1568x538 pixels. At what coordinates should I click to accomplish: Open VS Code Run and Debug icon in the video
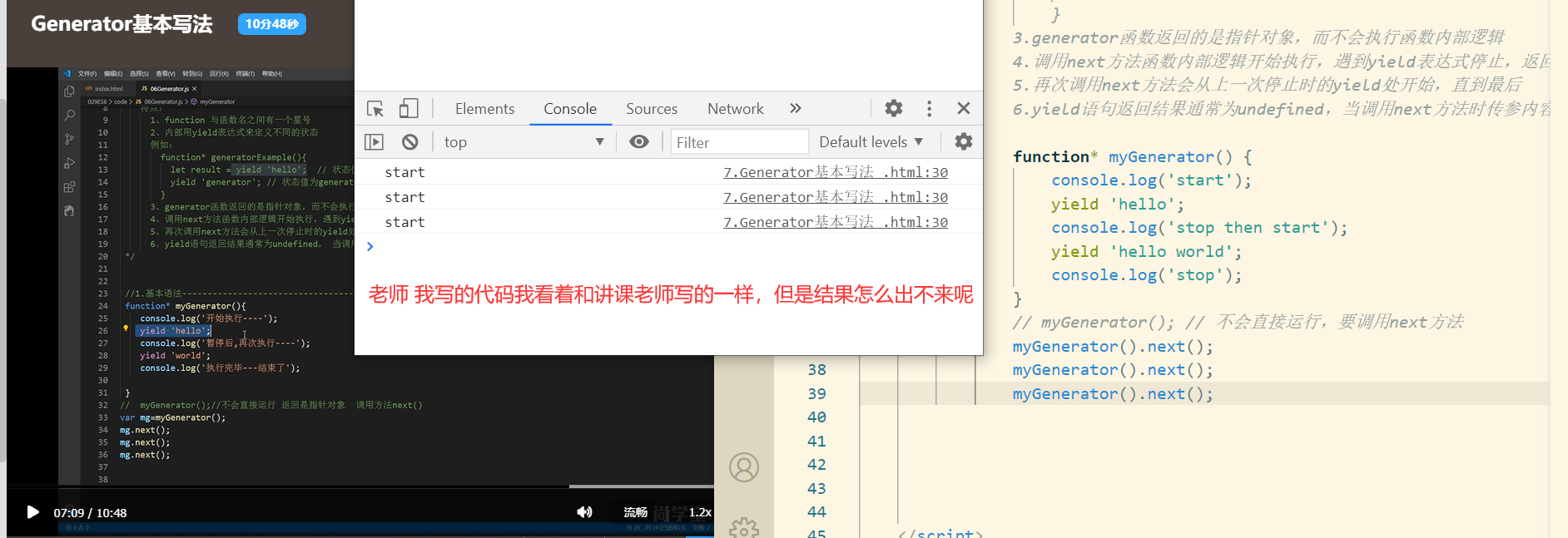[69, 163]
